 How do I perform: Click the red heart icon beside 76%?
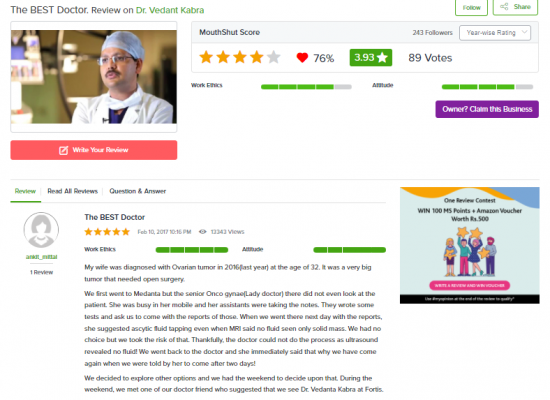[302, 58]
